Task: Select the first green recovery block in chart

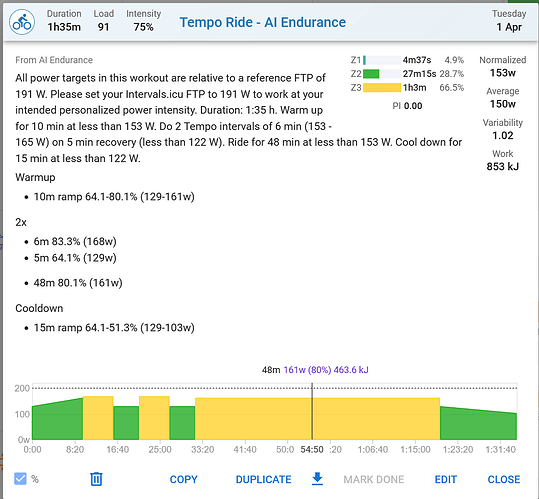Action: pyautogui.click(x=126, y=423)
